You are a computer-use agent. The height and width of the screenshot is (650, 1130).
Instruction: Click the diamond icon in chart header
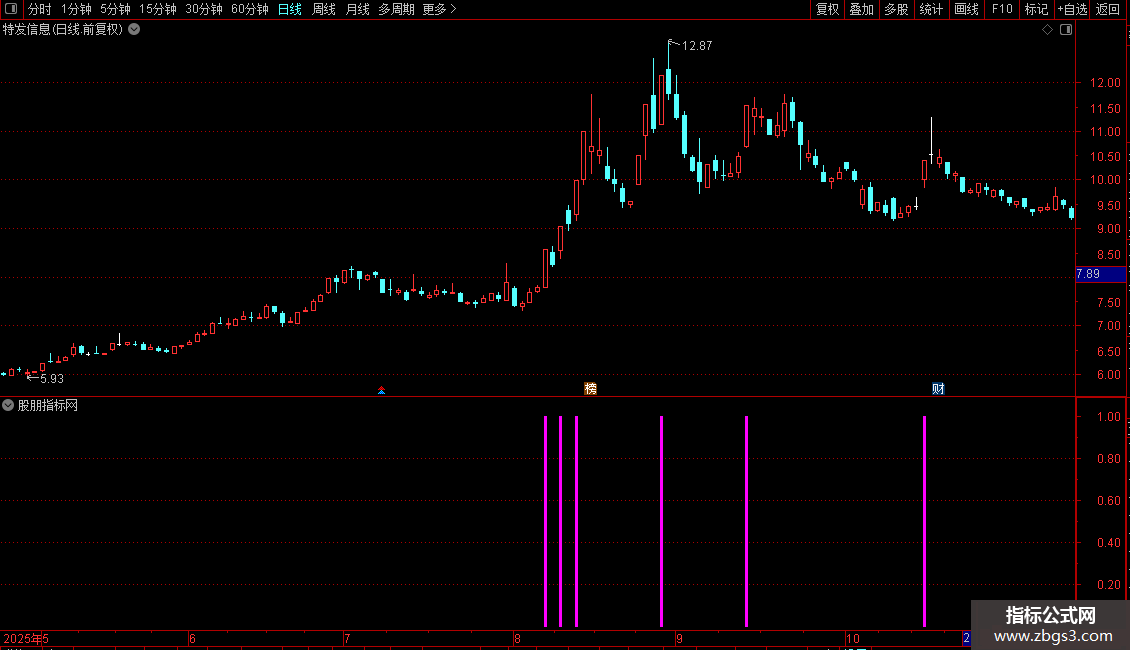(1048, 30)
